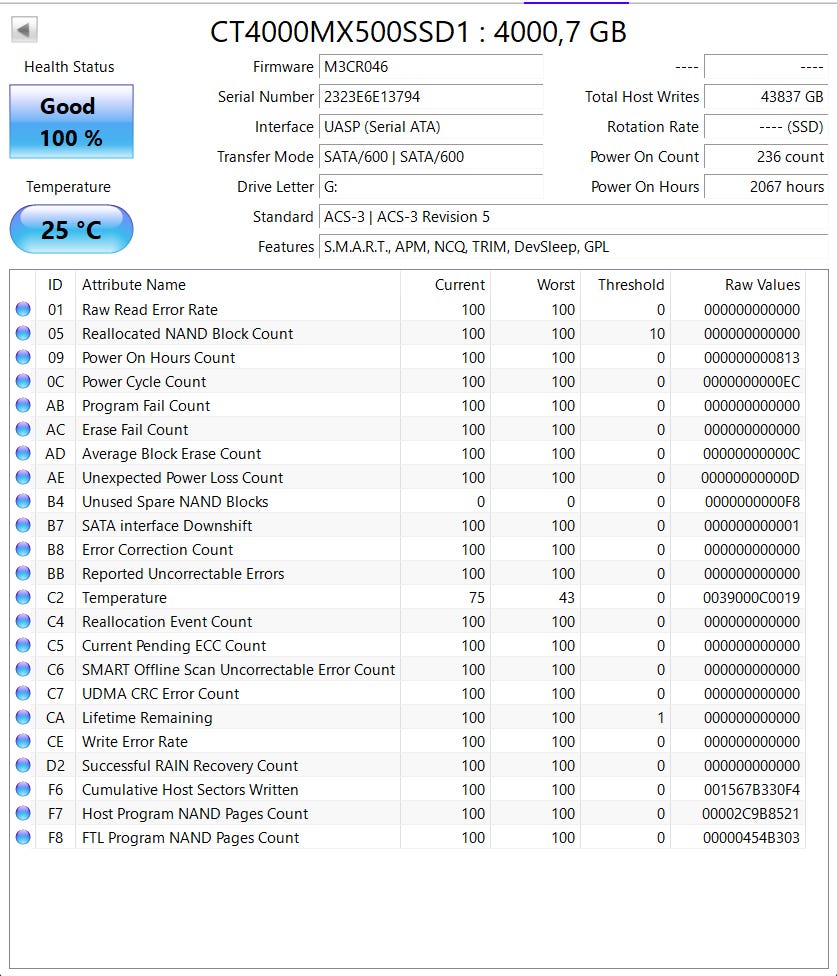Click the Drive Letter field G:
Image resolution: width=837 pixels, height=976 pixels.
coord(431,187)
